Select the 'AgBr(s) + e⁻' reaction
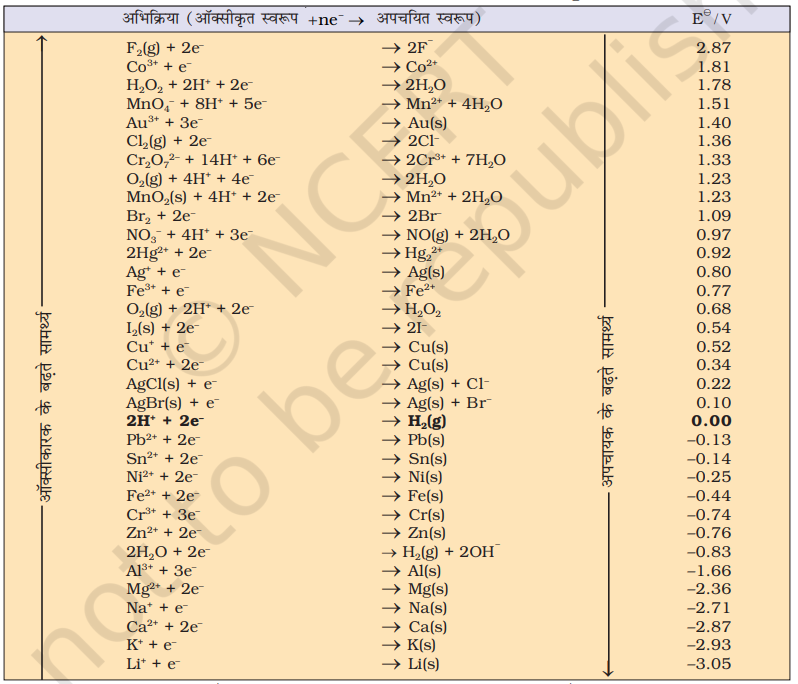 pos(173,403)
